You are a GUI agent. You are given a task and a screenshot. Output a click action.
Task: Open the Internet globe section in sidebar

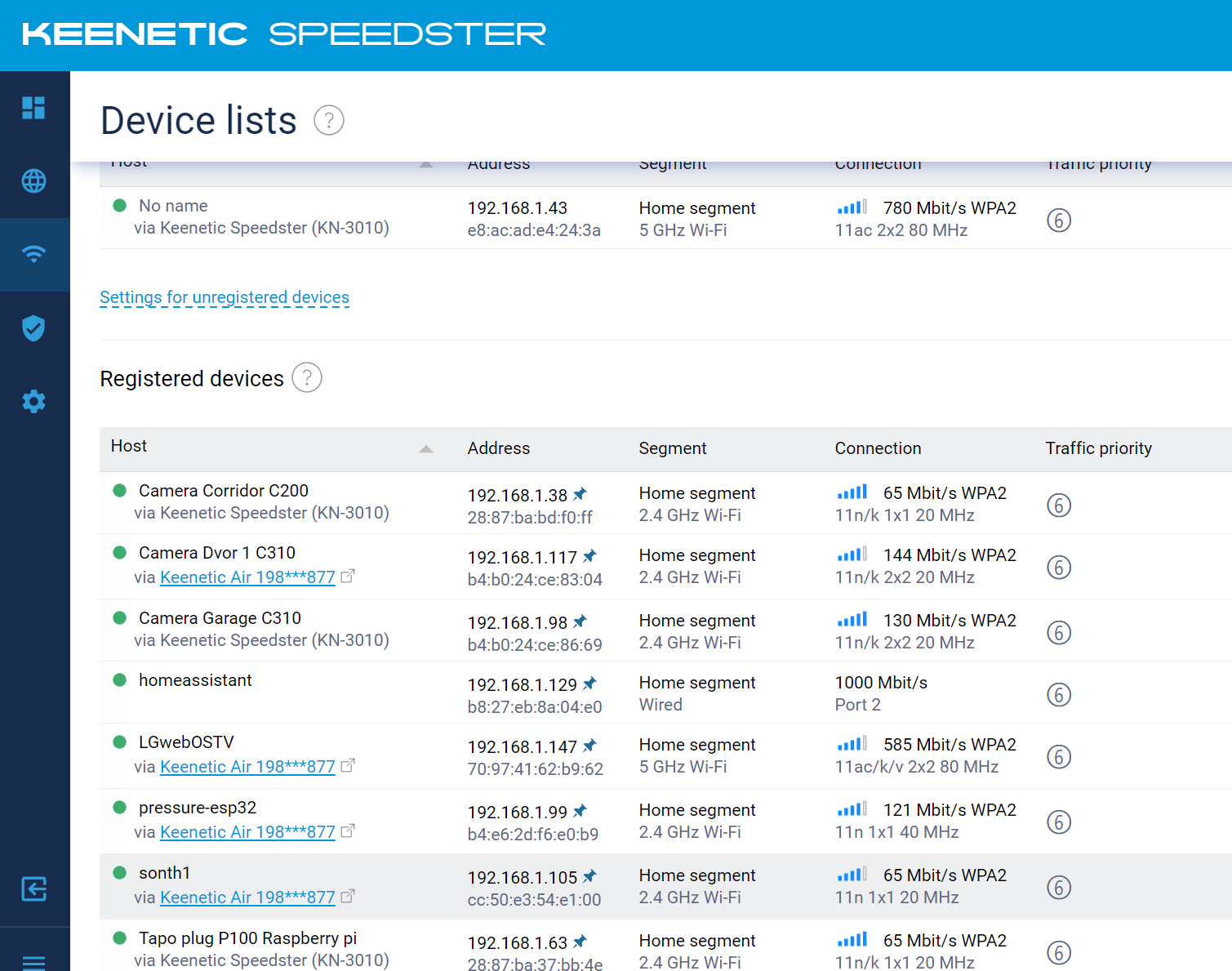[33, 180]
